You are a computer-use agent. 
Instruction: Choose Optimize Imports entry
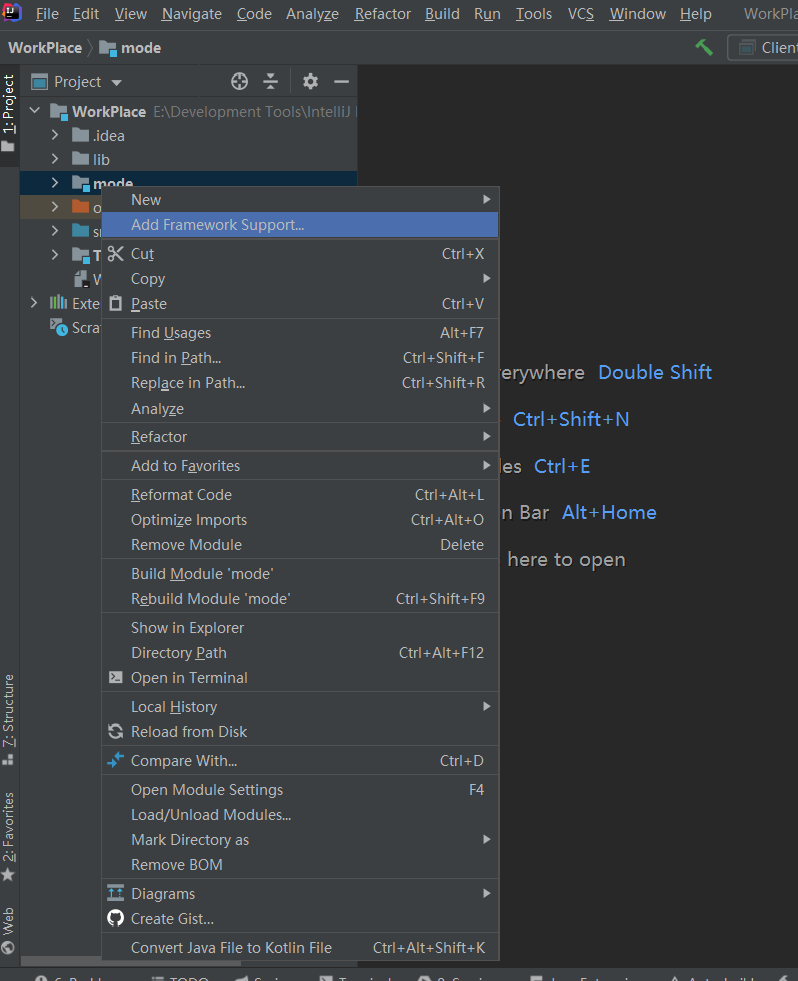[300, 520]
